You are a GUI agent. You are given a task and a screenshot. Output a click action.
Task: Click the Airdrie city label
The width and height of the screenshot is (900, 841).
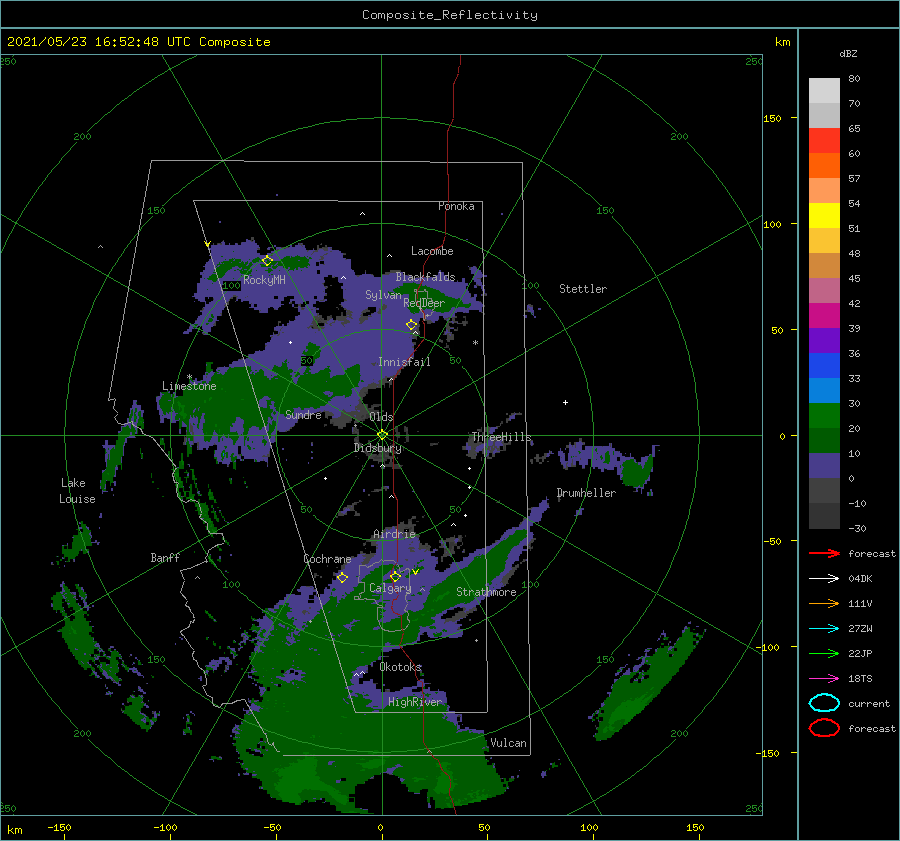click(x=394, y=534)
